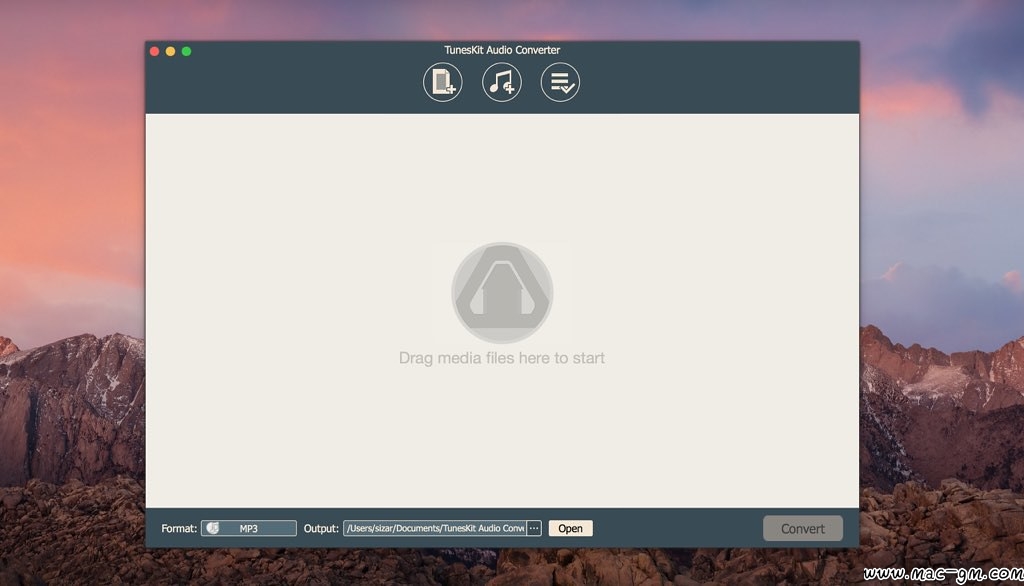Click the output path field
This screenshot has height=586, width=1024.
tap(435, 528)
